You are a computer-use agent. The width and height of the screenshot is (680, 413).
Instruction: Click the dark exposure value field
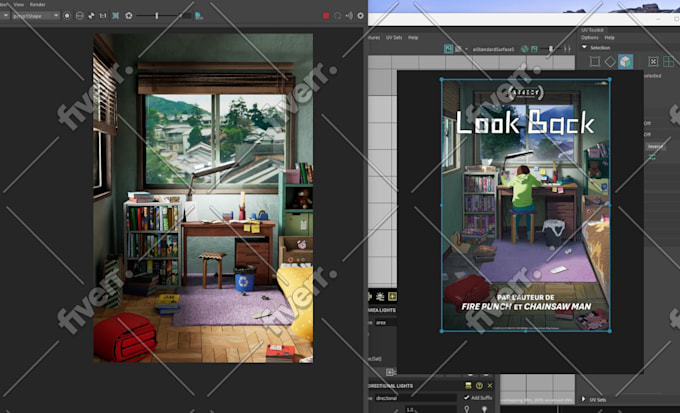tap(185, 16)
